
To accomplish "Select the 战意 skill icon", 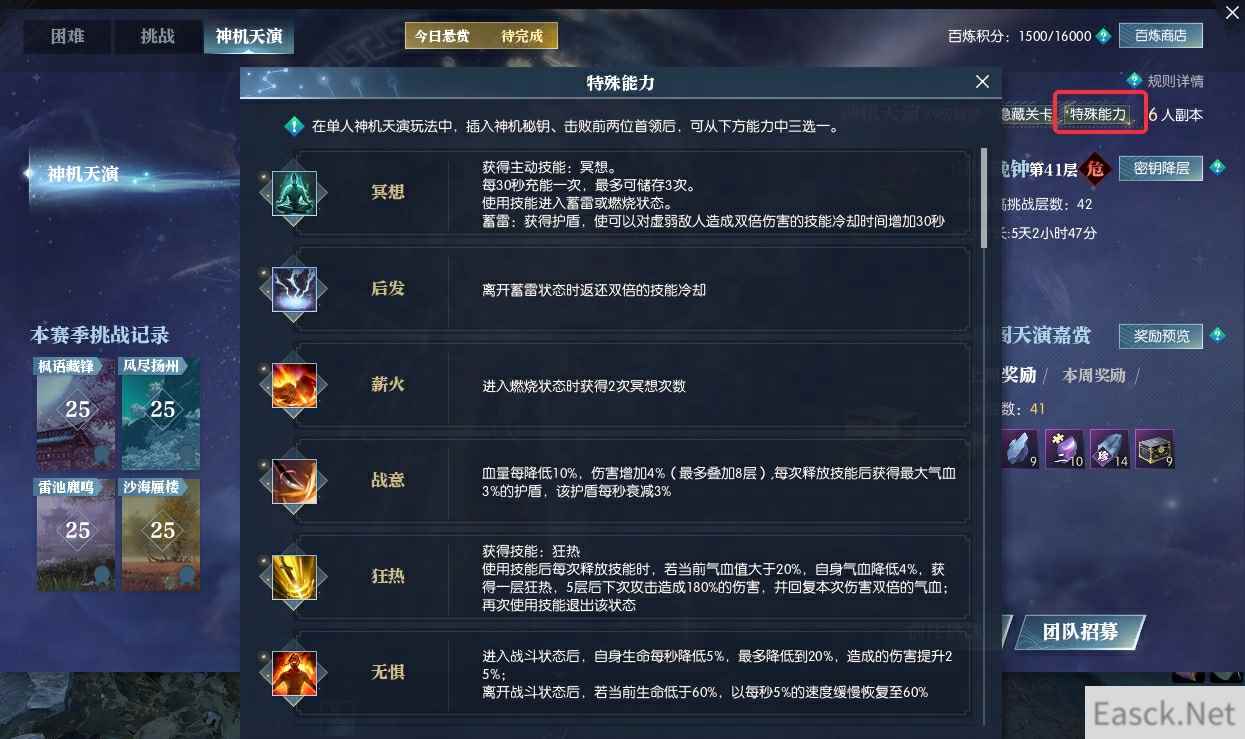I will [x=294, y=481].
